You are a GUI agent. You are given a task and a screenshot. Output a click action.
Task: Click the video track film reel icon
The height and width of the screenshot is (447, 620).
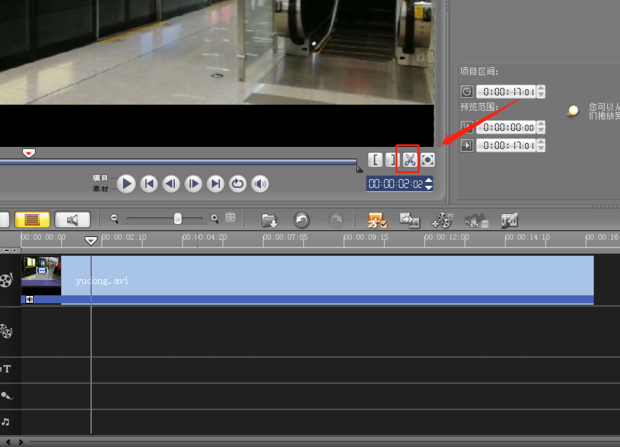[6, 280]
